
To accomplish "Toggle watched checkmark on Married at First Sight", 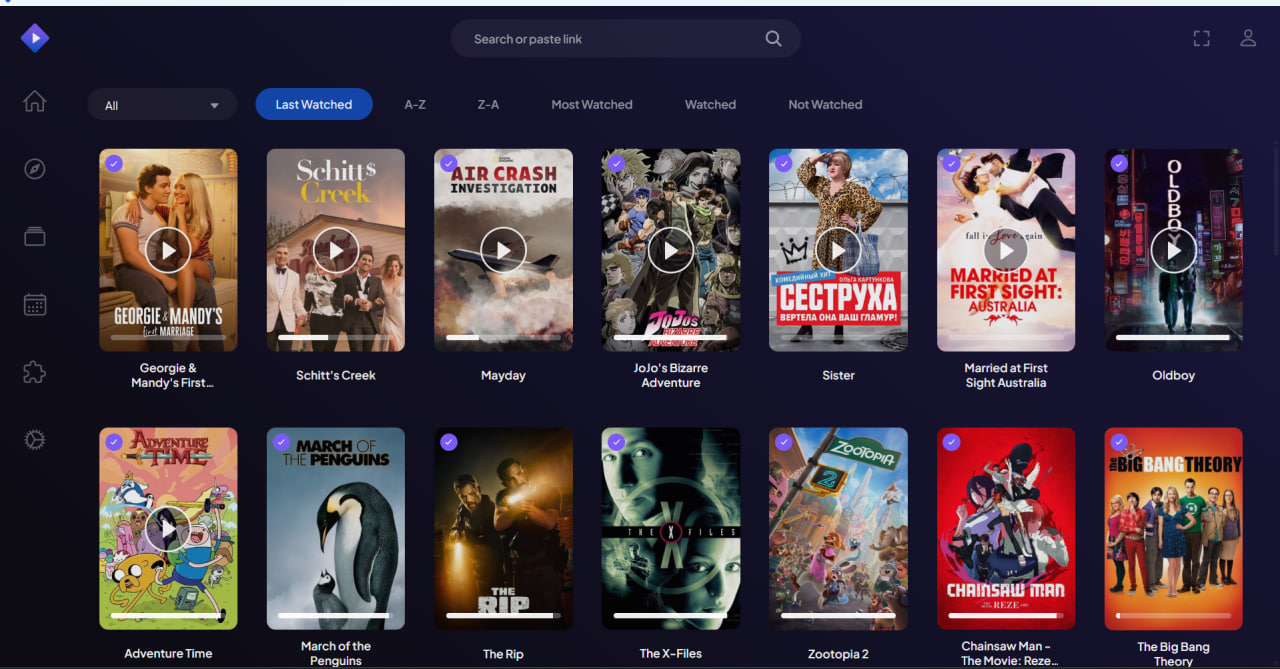I will [x=951, y=163].
